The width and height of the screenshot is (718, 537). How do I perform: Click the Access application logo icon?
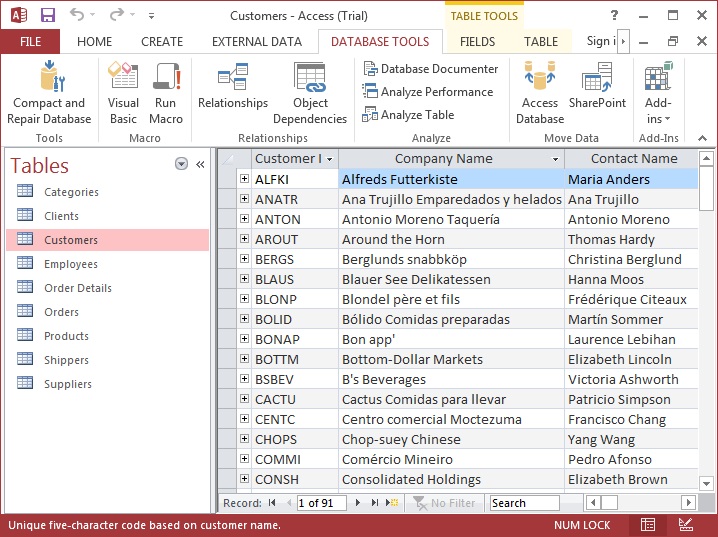tap(19, 15)
